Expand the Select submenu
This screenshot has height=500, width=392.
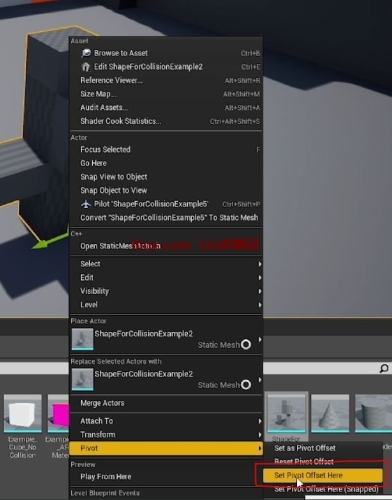[166, 264]
